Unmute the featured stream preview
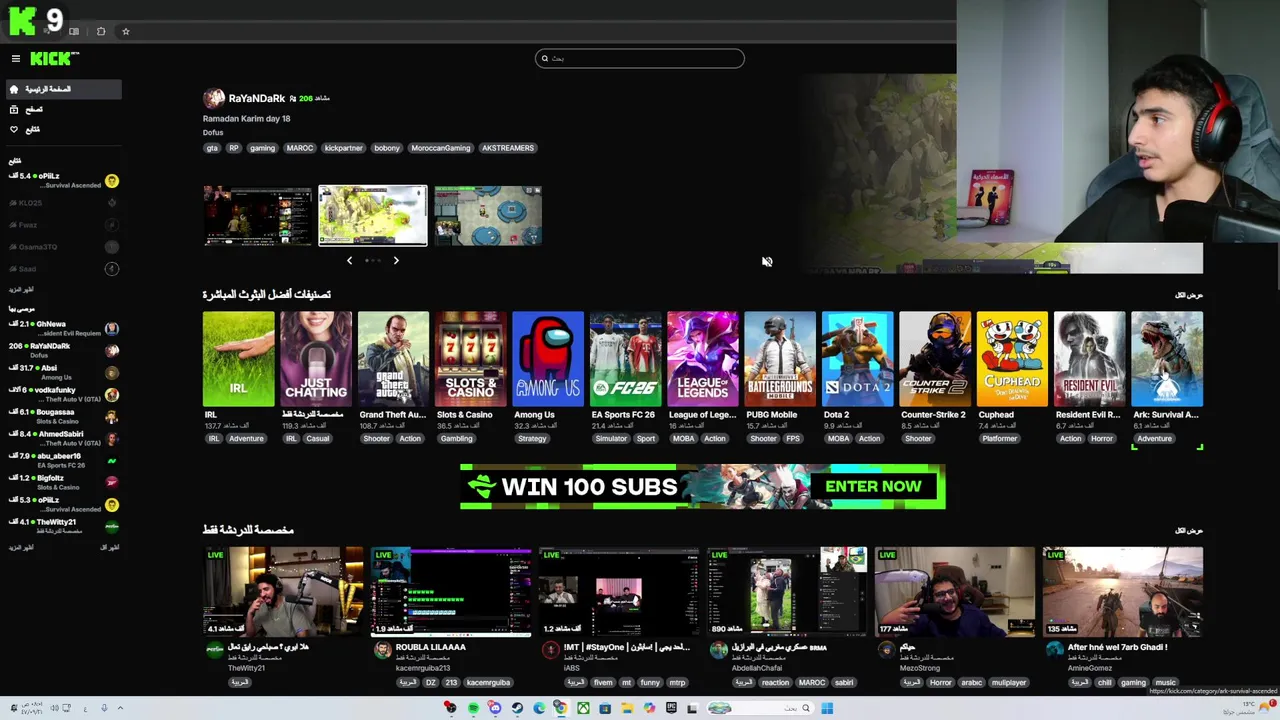 pyautogui.click(x=767, y=262)
